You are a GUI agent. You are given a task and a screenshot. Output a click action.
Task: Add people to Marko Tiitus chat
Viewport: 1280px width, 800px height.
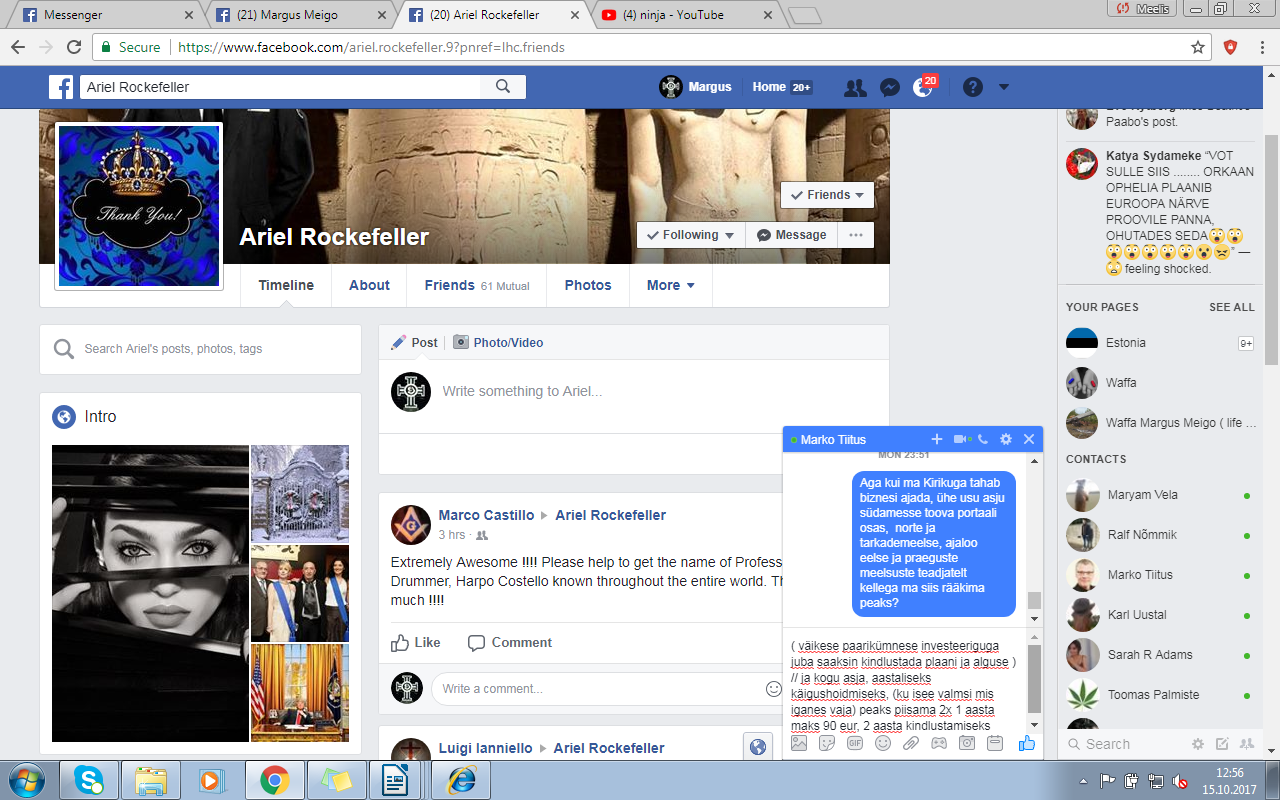click(937, 439)
